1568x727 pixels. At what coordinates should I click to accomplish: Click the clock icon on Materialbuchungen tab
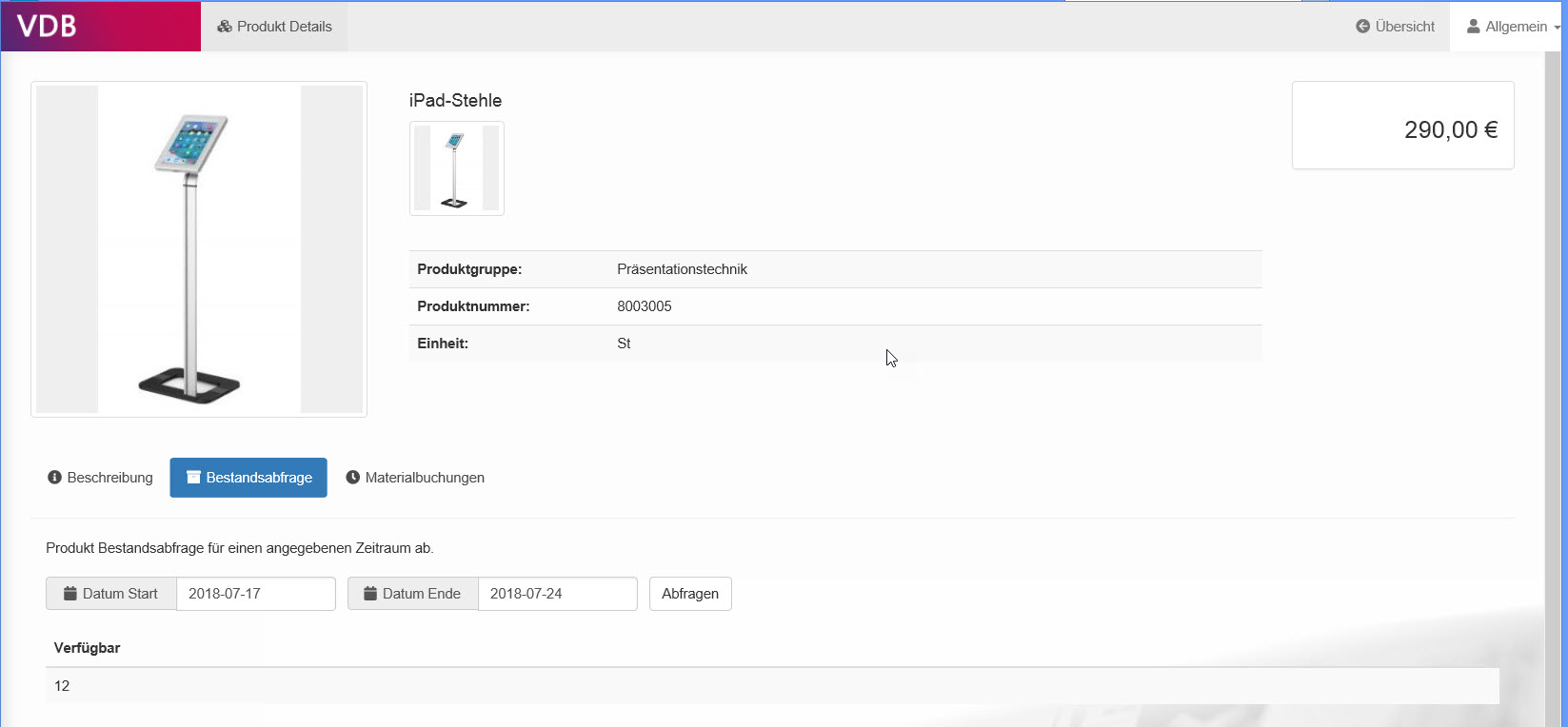[x=353, y=478]
